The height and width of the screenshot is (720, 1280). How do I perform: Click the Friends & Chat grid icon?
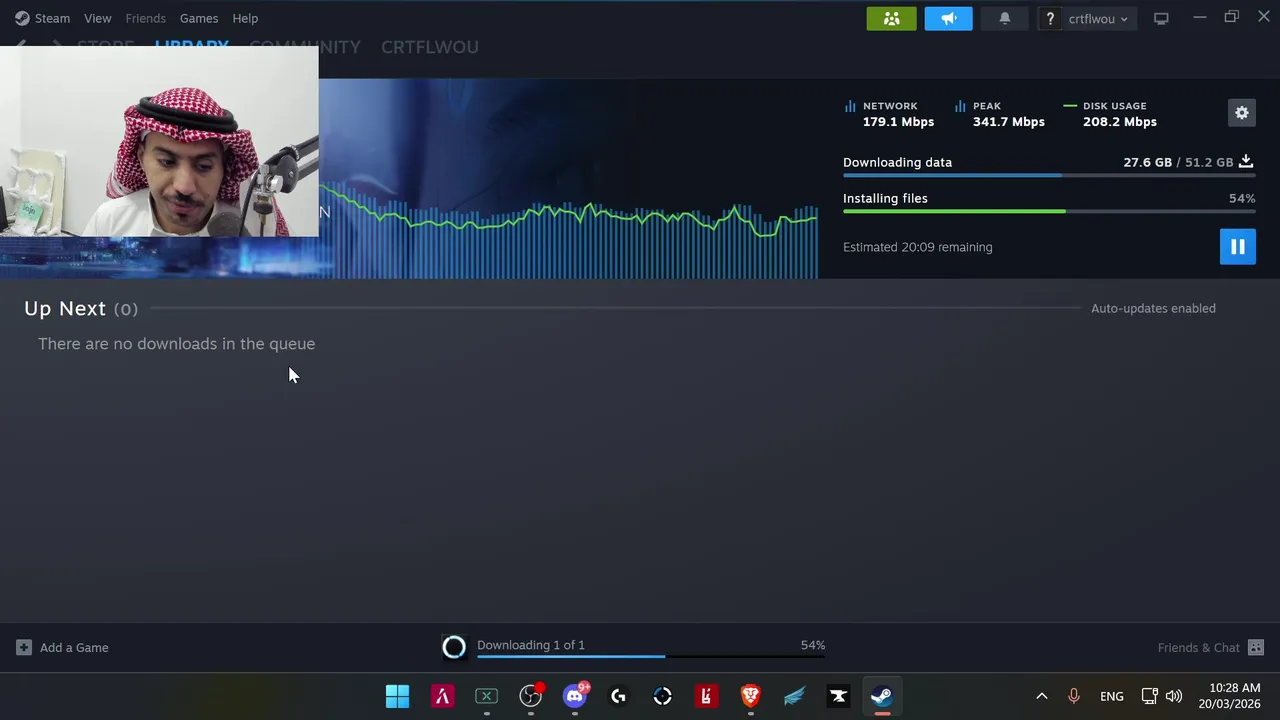1256,647
